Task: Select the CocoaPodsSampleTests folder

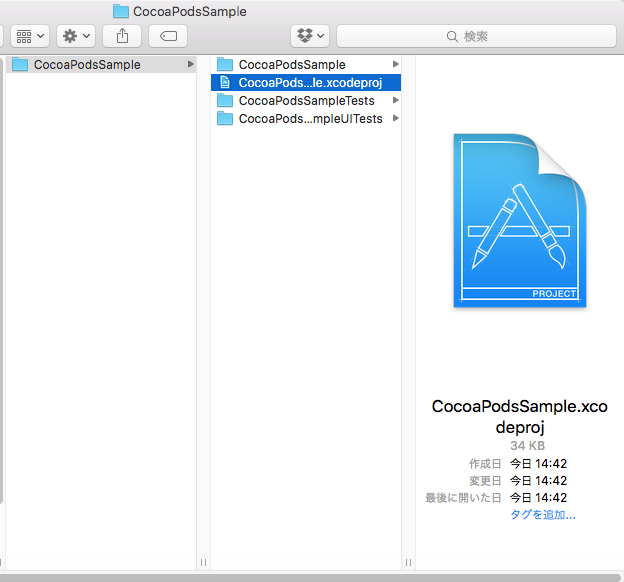Action: click(306, 101)
